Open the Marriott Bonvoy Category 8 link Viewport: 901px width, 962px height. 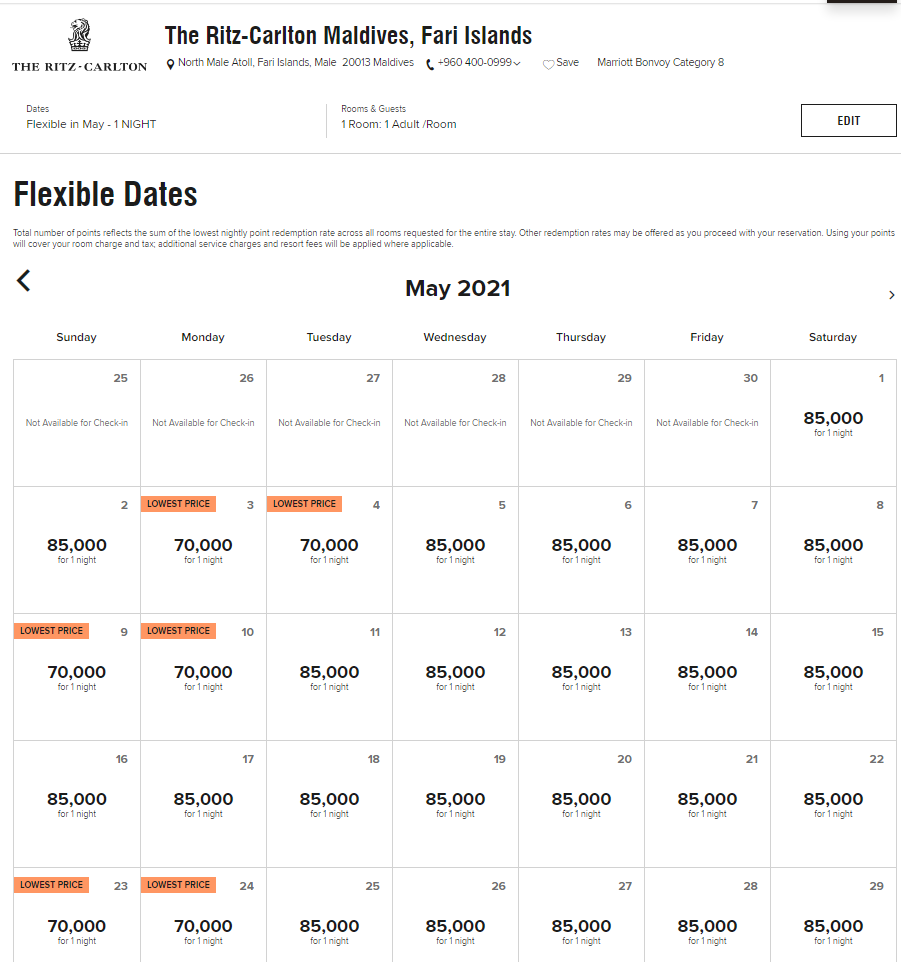pyautogui.click(x=661, y=63)
